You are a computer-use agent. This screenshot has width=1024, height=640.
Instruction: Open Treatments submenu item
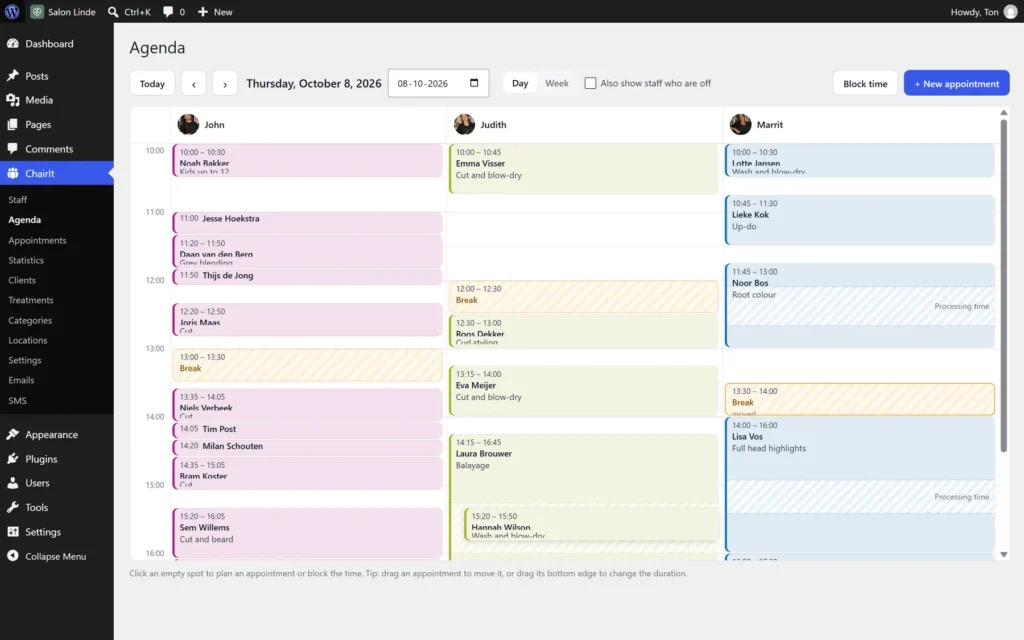pyautogui.click(x=31, y=300)
